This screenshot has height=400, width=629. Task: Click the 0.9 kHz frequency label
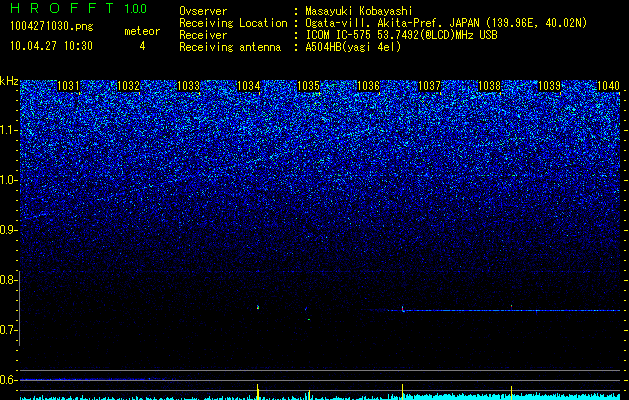coord(8,230)
